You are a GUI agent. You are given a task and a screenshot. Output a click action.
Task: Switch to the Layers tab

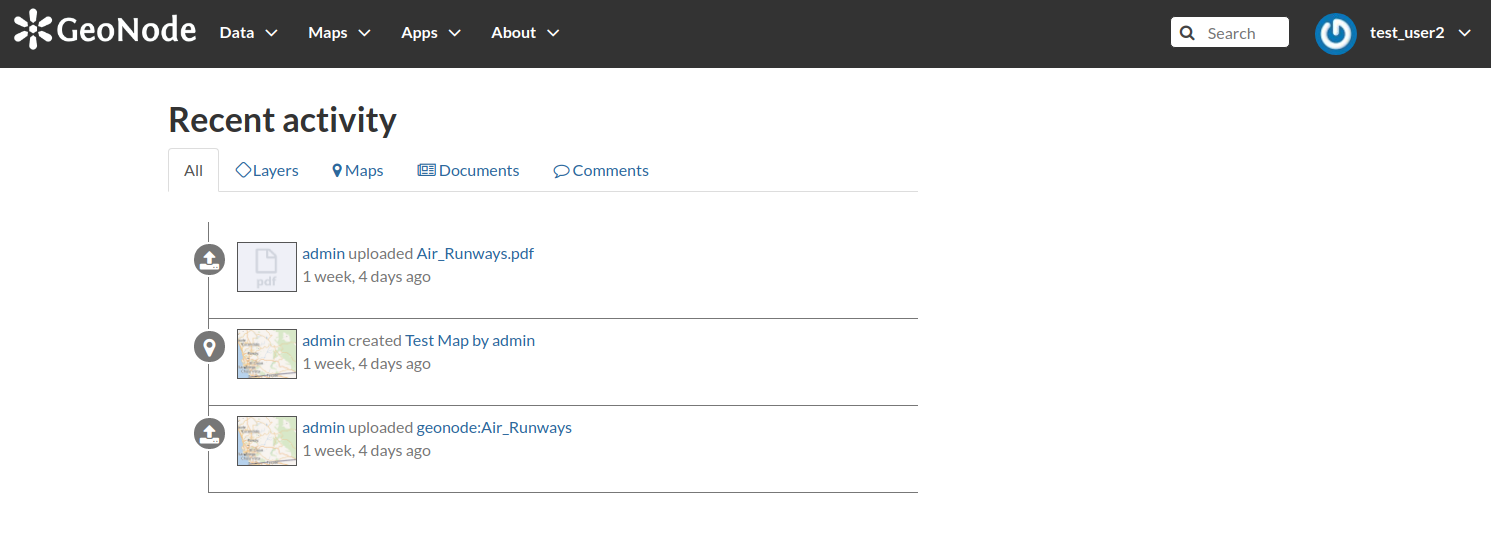click(267, 170)
